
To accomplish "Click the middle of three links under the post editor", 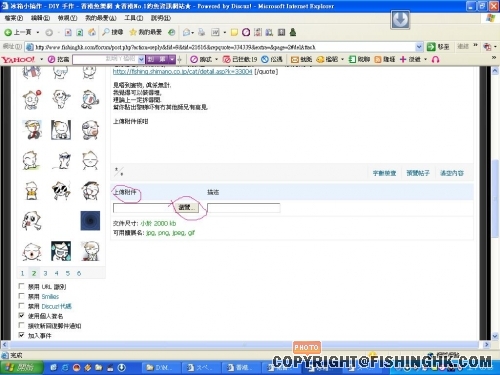I will pyautogui.click(x=418, y=173).
